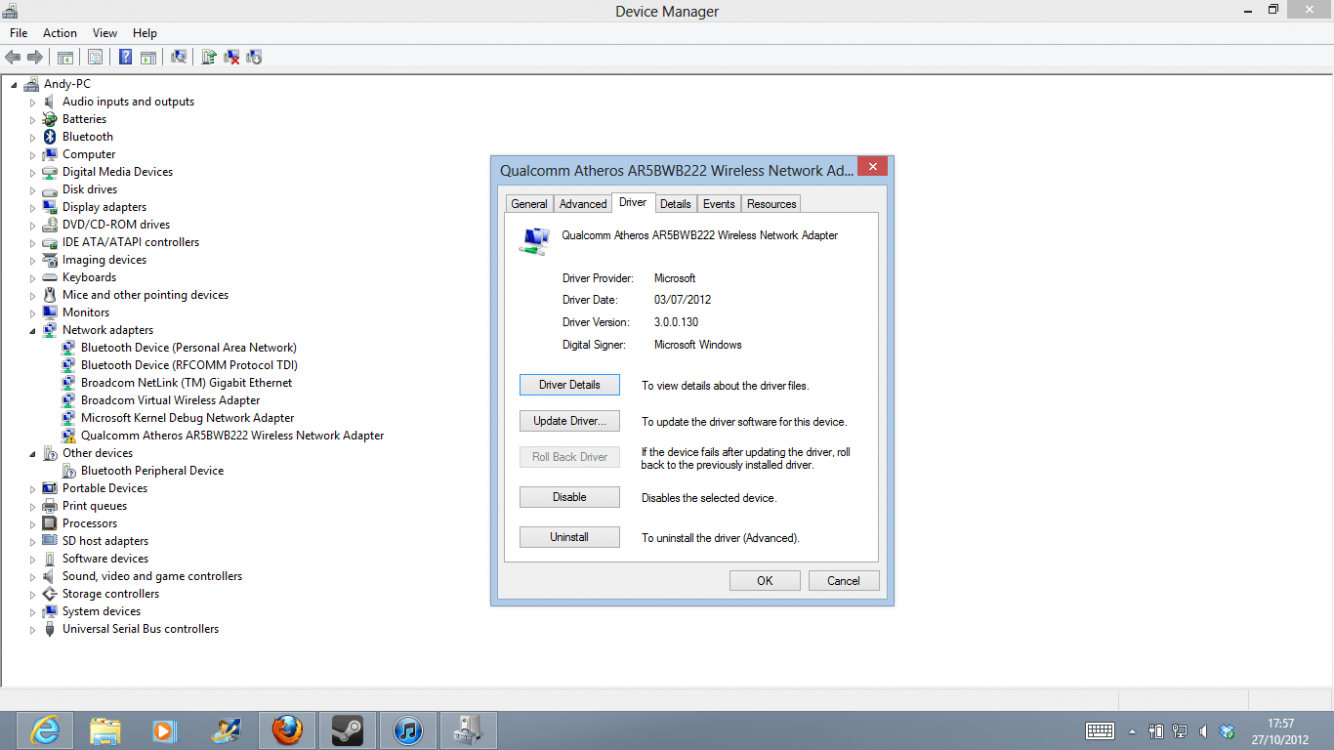Click OK in the properties dialog
Screen dimensions: 1334x750
tap(765, 581)
